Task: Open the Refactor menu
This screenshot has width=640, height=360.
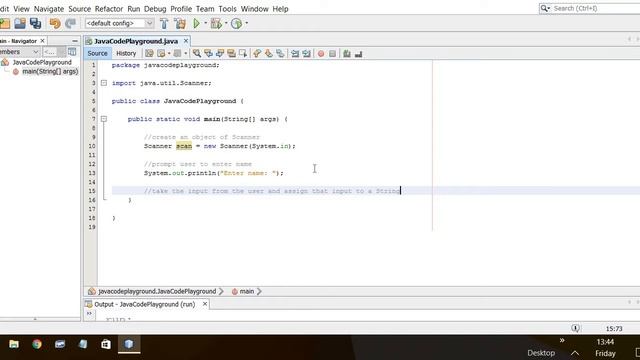Action: tap(109, 9)
